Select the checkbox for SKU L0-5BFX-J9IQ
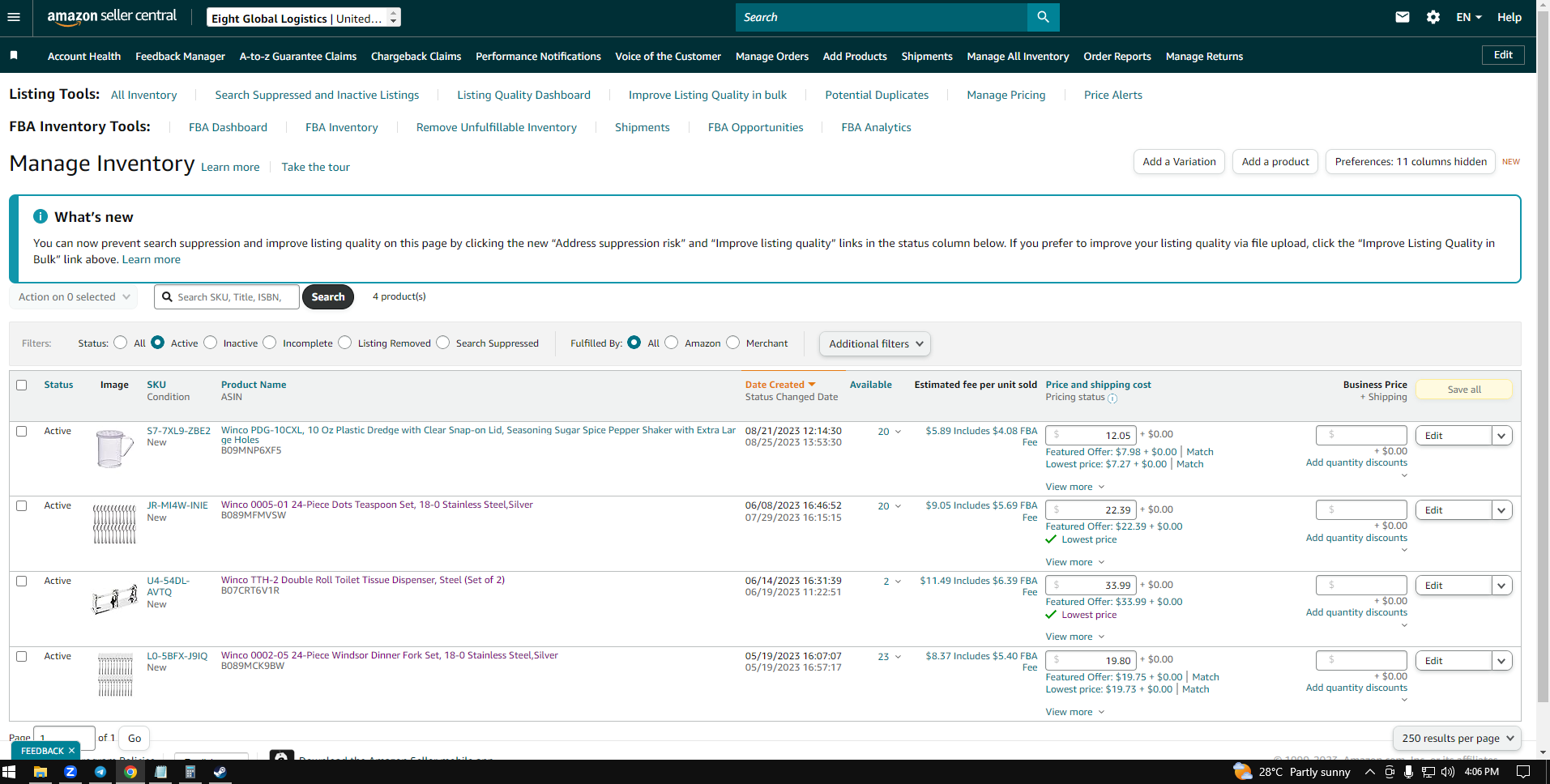 point(22,656)
